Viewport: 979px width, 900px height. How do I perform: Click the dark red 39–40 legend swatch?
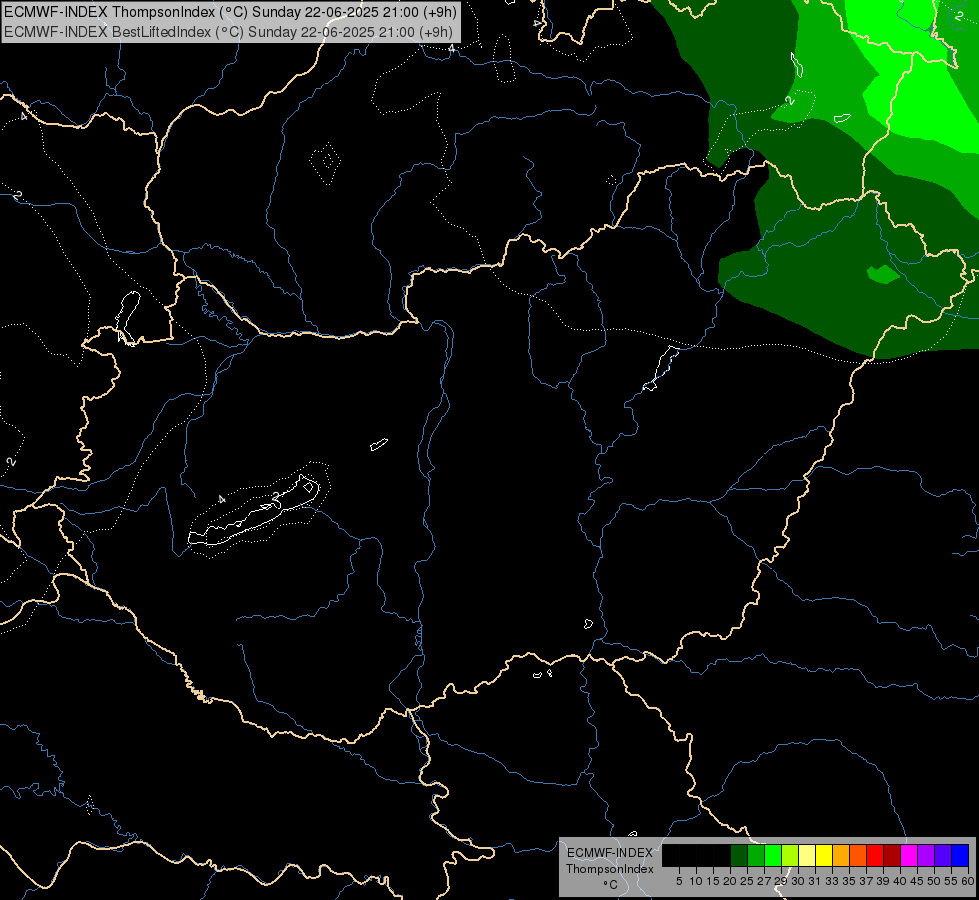(x=892, y=855)
